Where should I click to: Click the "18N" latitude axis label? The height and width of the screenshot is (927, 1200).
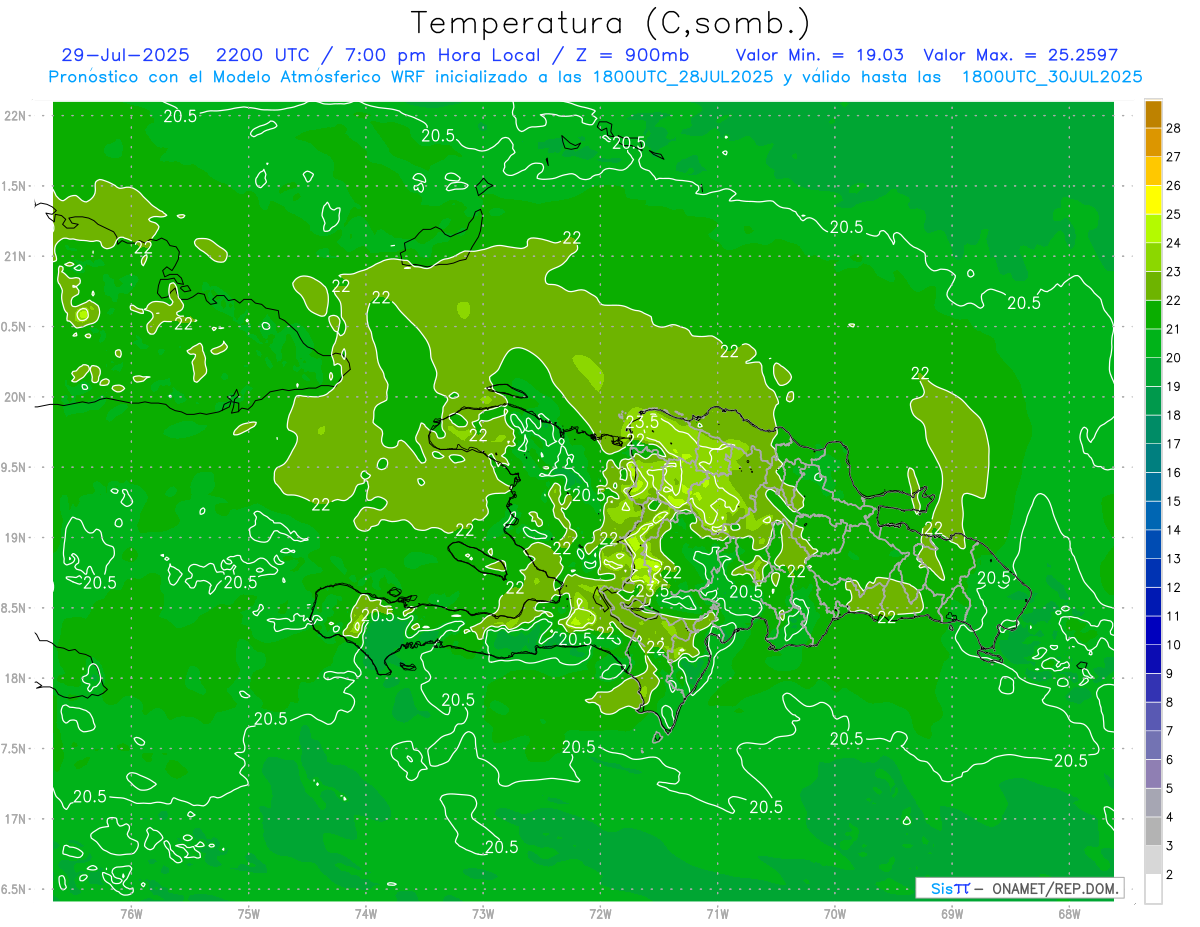(17, 678)
